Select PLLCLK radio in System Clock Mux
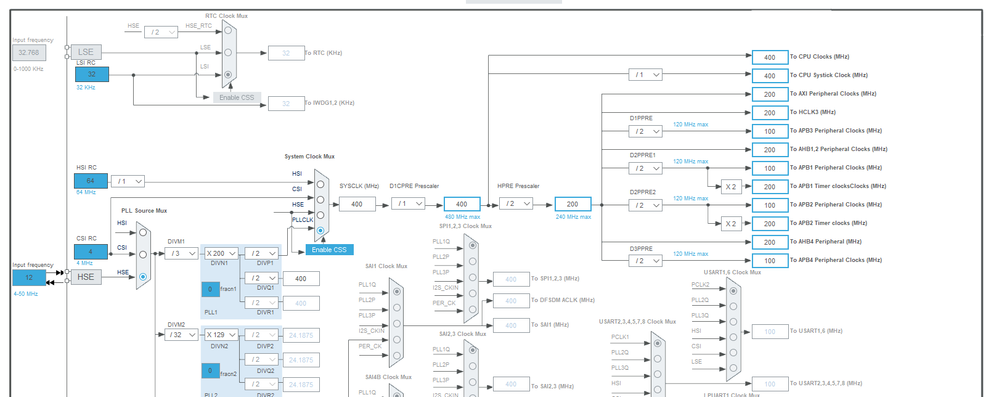The width and height of the screenshot is (999, 397). (320, 230)
